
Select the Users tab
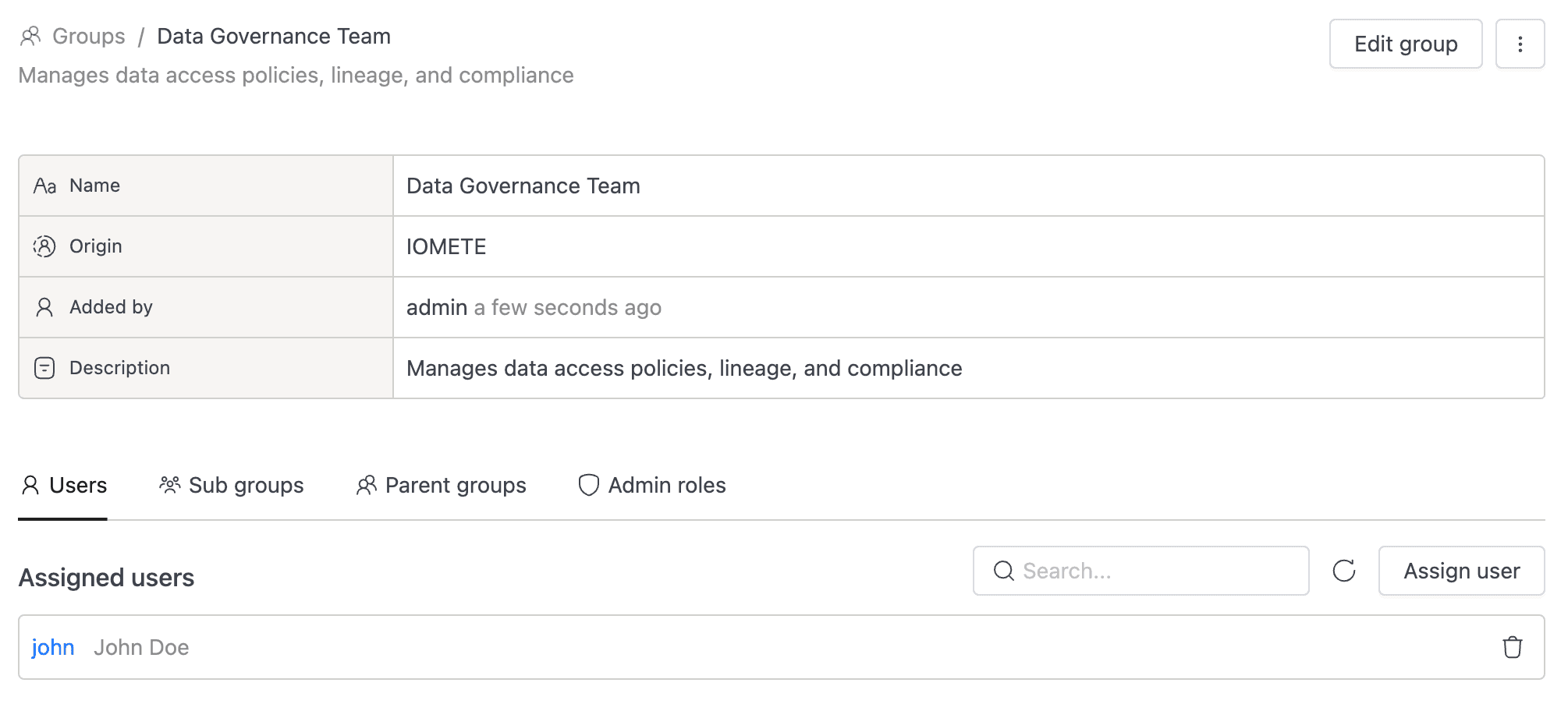pyautogui.click(x=63, y=486)
